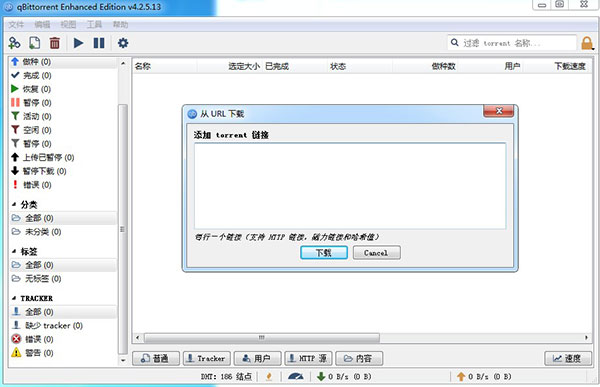Click horizontal scrollbar left arrow
Image resolution: width=600 pixels, height=387 pixels.
138,338
